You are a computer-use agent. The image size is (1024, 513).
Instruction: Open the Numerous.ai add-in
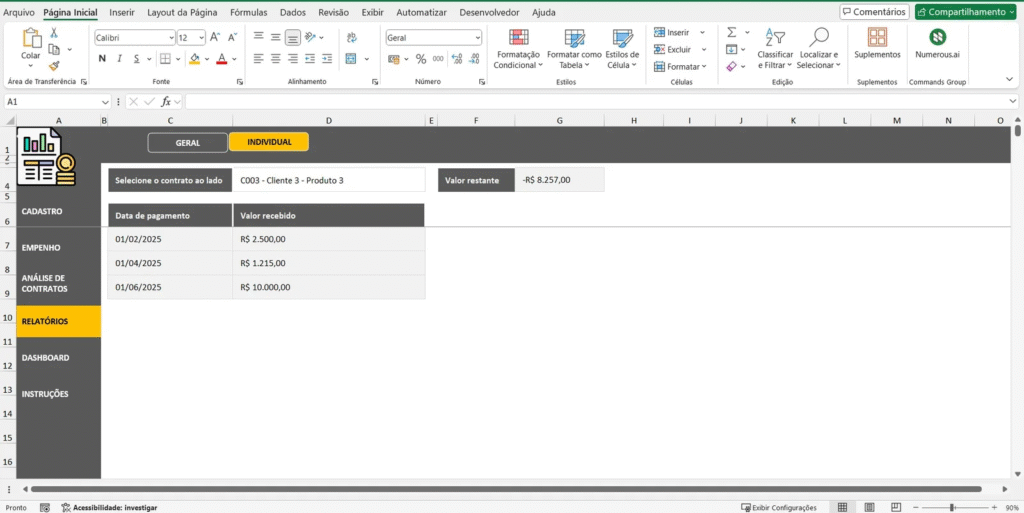pos(937,43)
